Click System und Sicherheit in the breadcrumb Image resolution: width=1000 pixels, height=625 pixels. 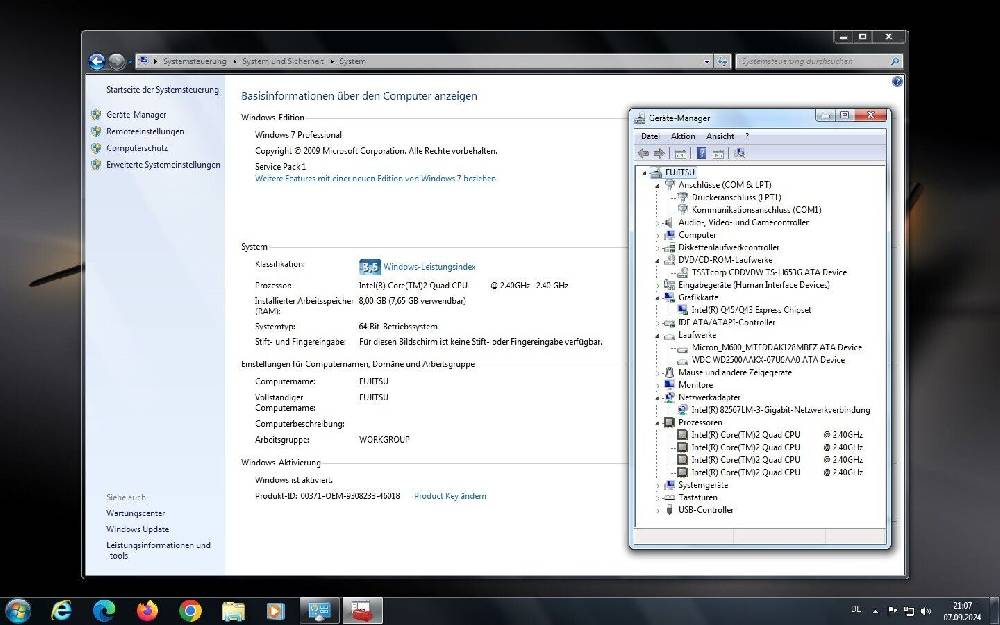tap(283, 61)
